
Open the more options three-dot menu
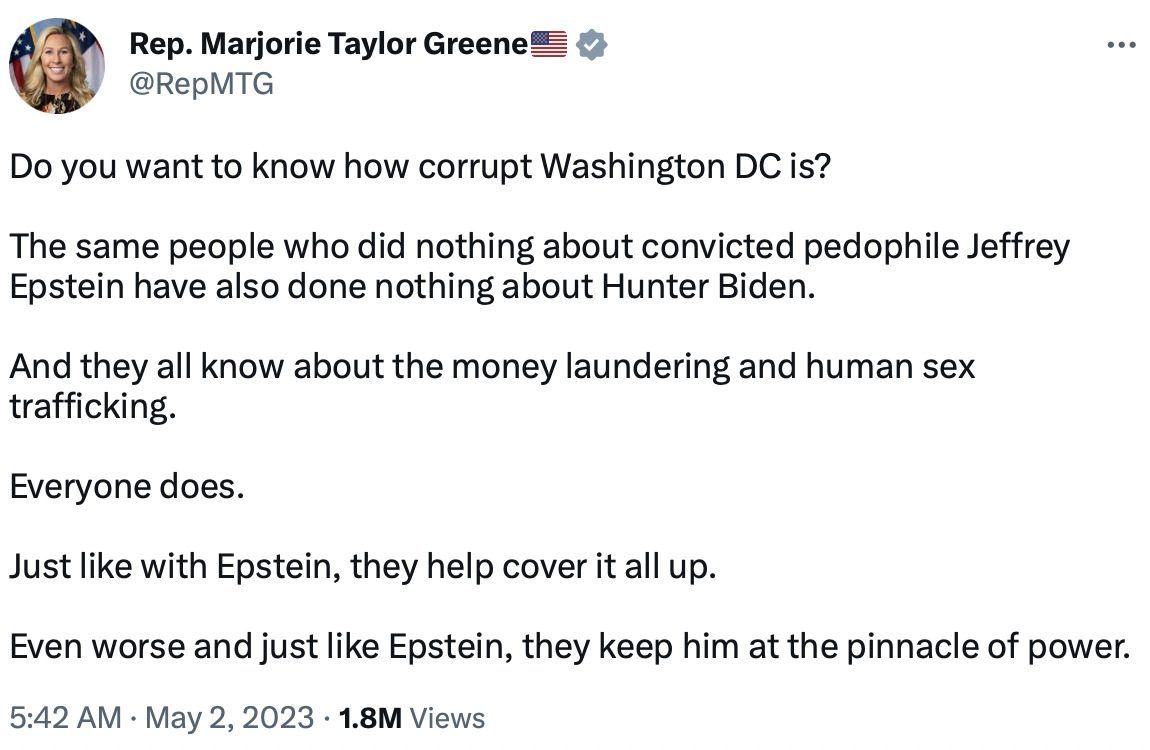1121,46
